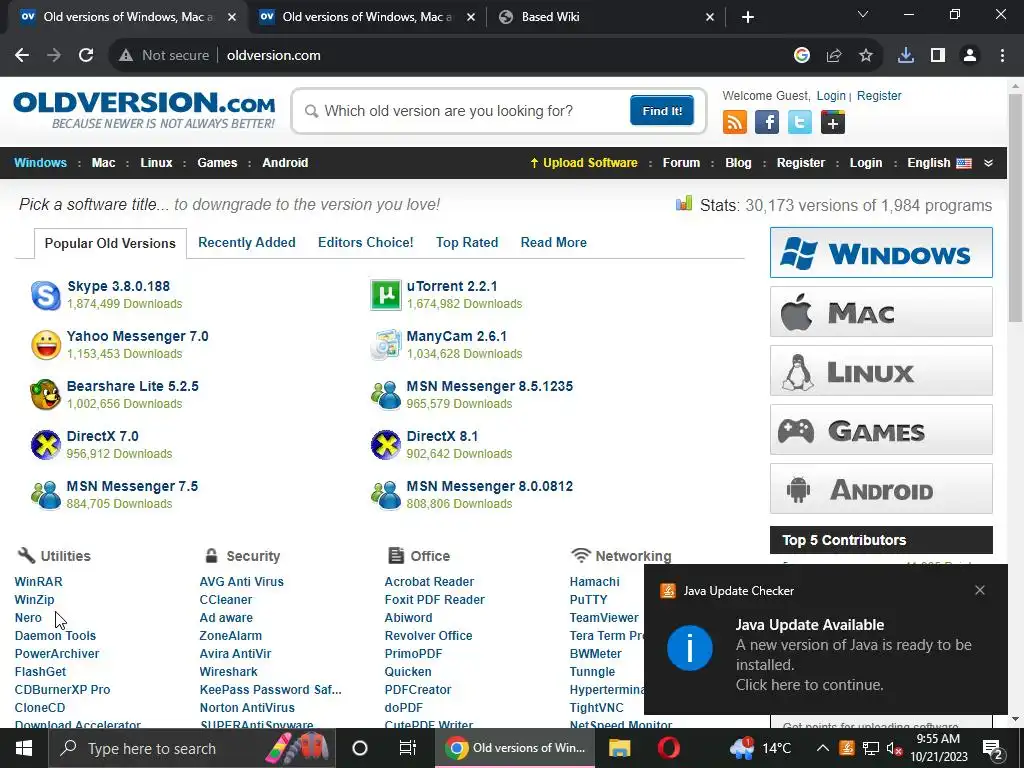Screen dimensions: 1024x768
Task: Click the Find It! button
Action: 662,110
